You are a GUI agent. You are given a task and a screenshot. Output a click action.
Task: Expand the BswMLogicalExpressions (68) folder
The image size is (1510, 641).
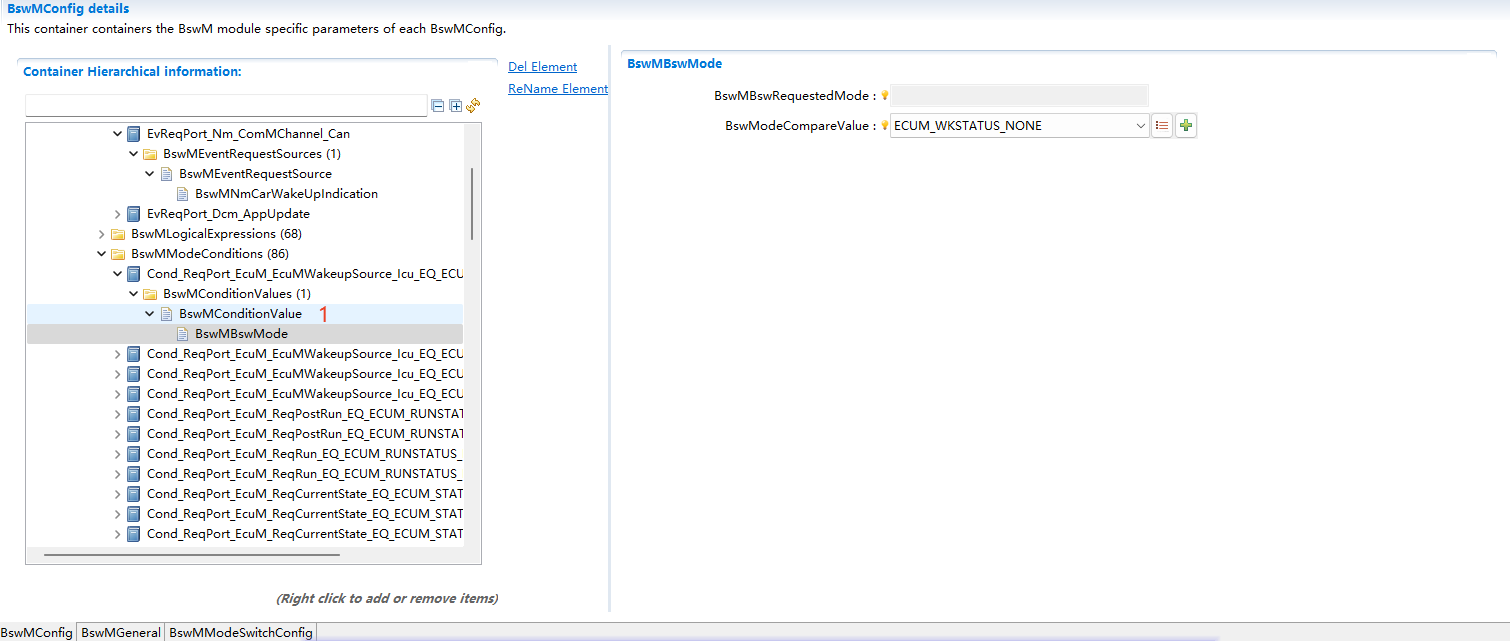102,234
